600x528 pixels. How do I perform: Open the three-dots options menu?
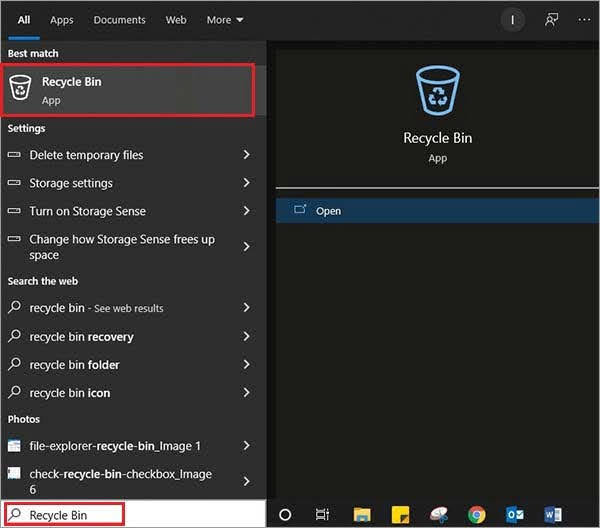(584, 20)
